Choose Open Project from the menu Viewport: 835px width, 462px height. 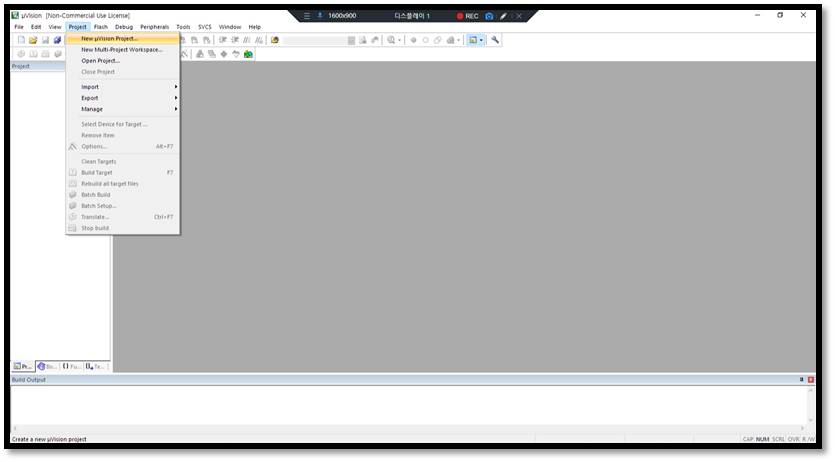tap(123, 61)
